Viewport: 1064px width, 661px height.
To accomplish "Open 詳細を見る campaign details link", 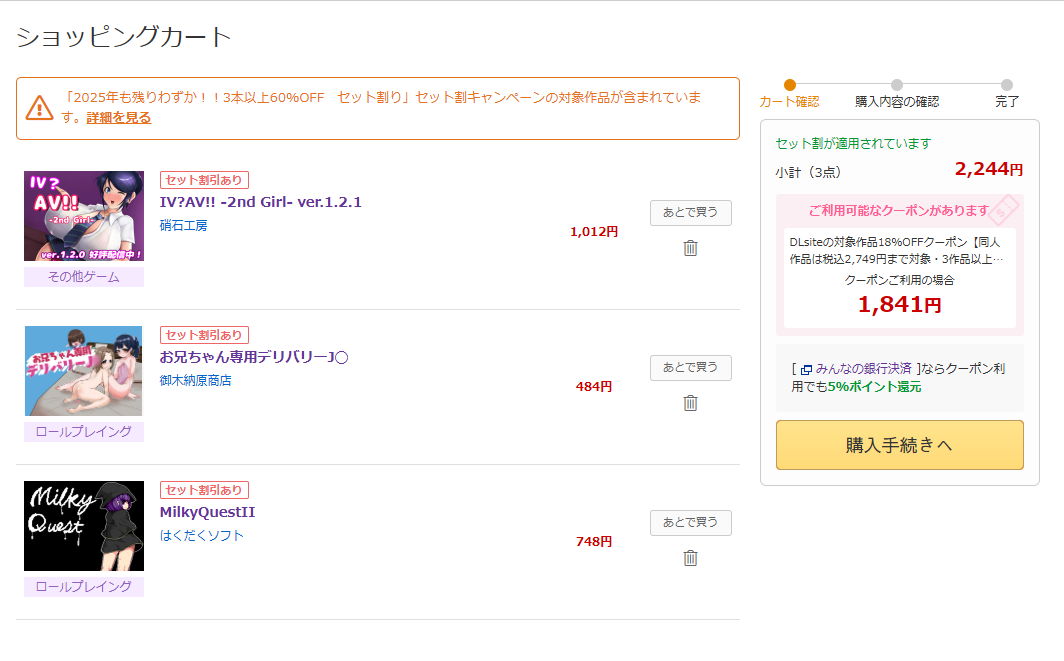I will [x=119, y=118].
